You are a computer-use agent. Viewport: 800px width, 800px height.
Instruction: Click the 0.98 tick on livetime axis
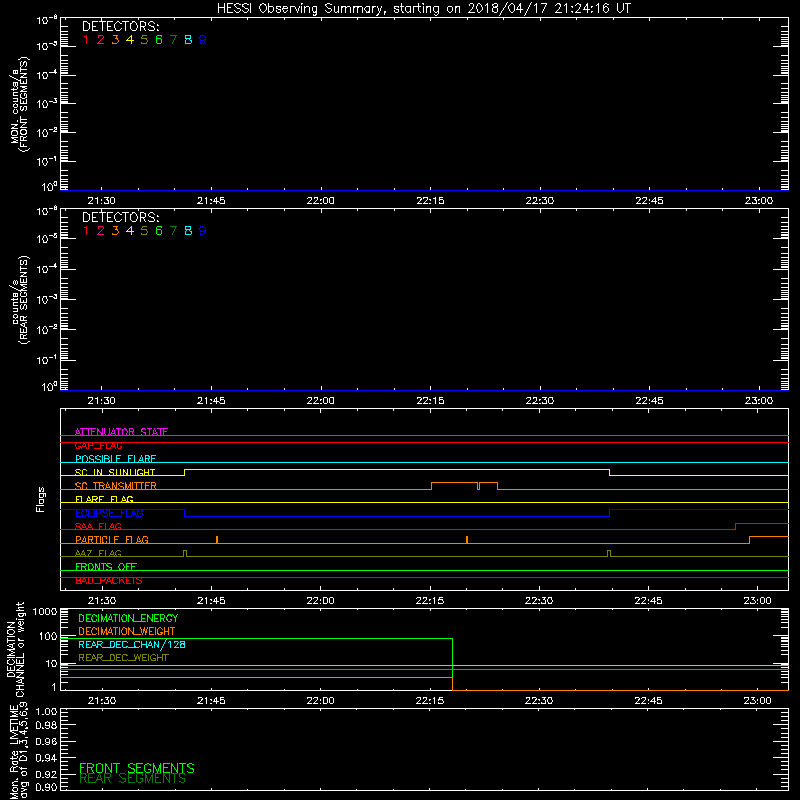coord(46,726)
